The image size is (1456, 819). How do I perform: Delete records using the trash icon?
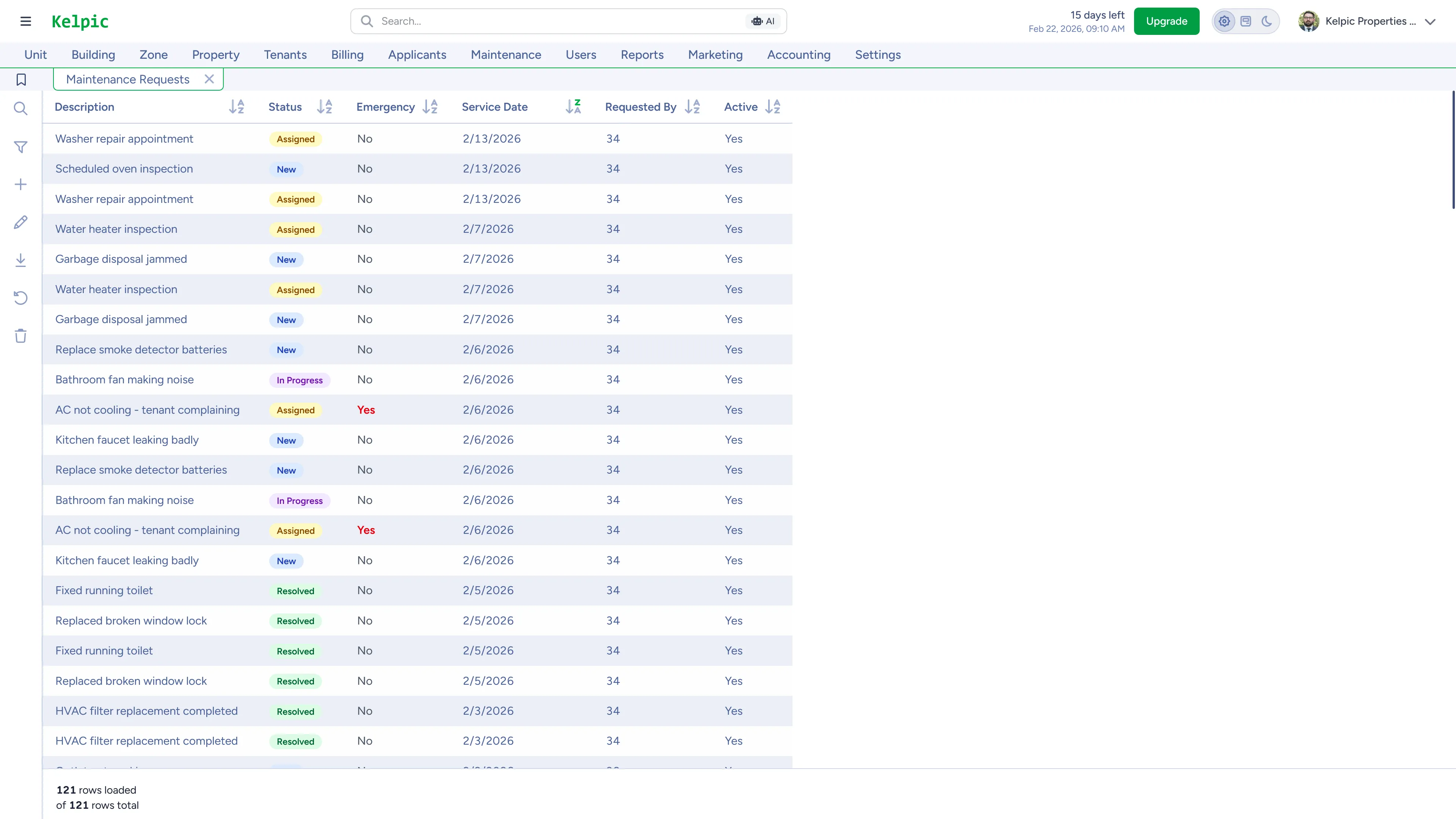[x=21, y=335]
